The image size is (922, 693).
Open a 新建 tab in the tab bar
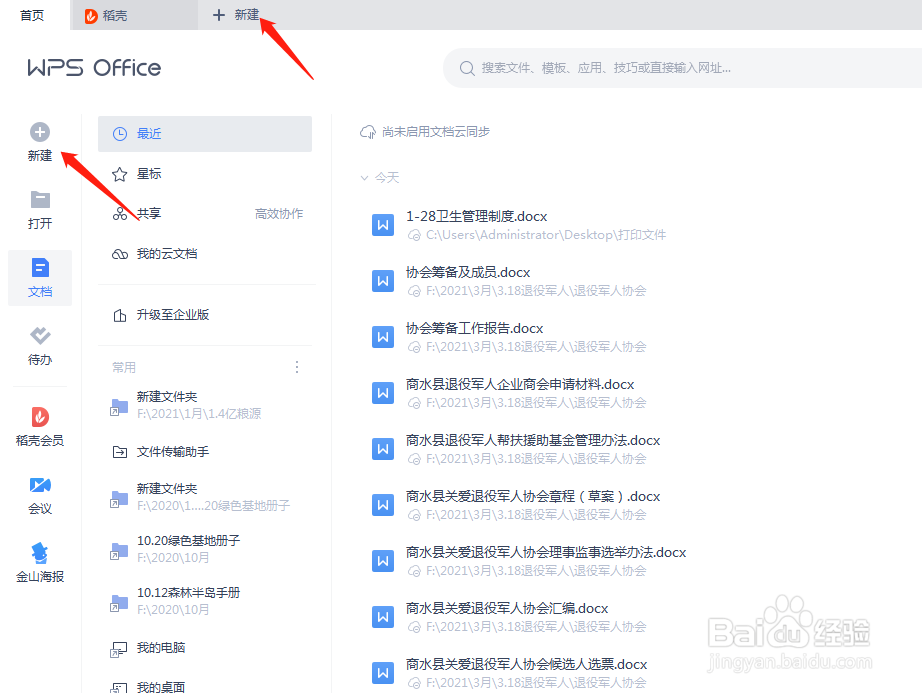[236, 15]
